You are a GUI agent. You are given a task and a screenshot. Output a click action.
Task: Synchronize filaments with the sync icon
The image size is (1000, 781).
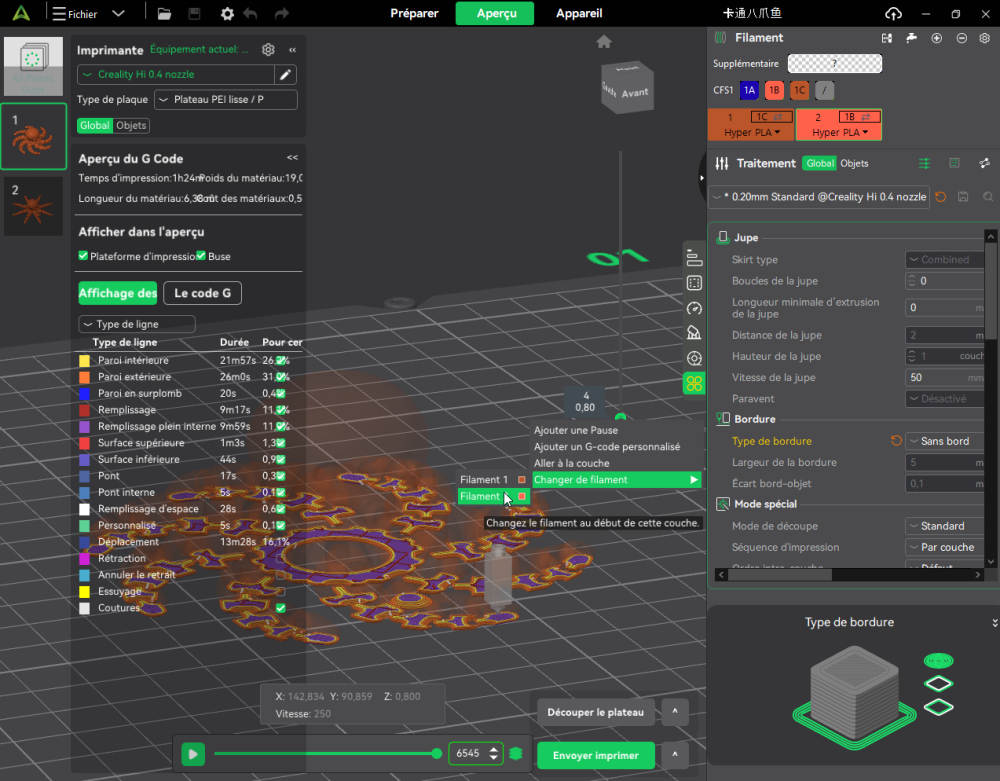[886, 38]
